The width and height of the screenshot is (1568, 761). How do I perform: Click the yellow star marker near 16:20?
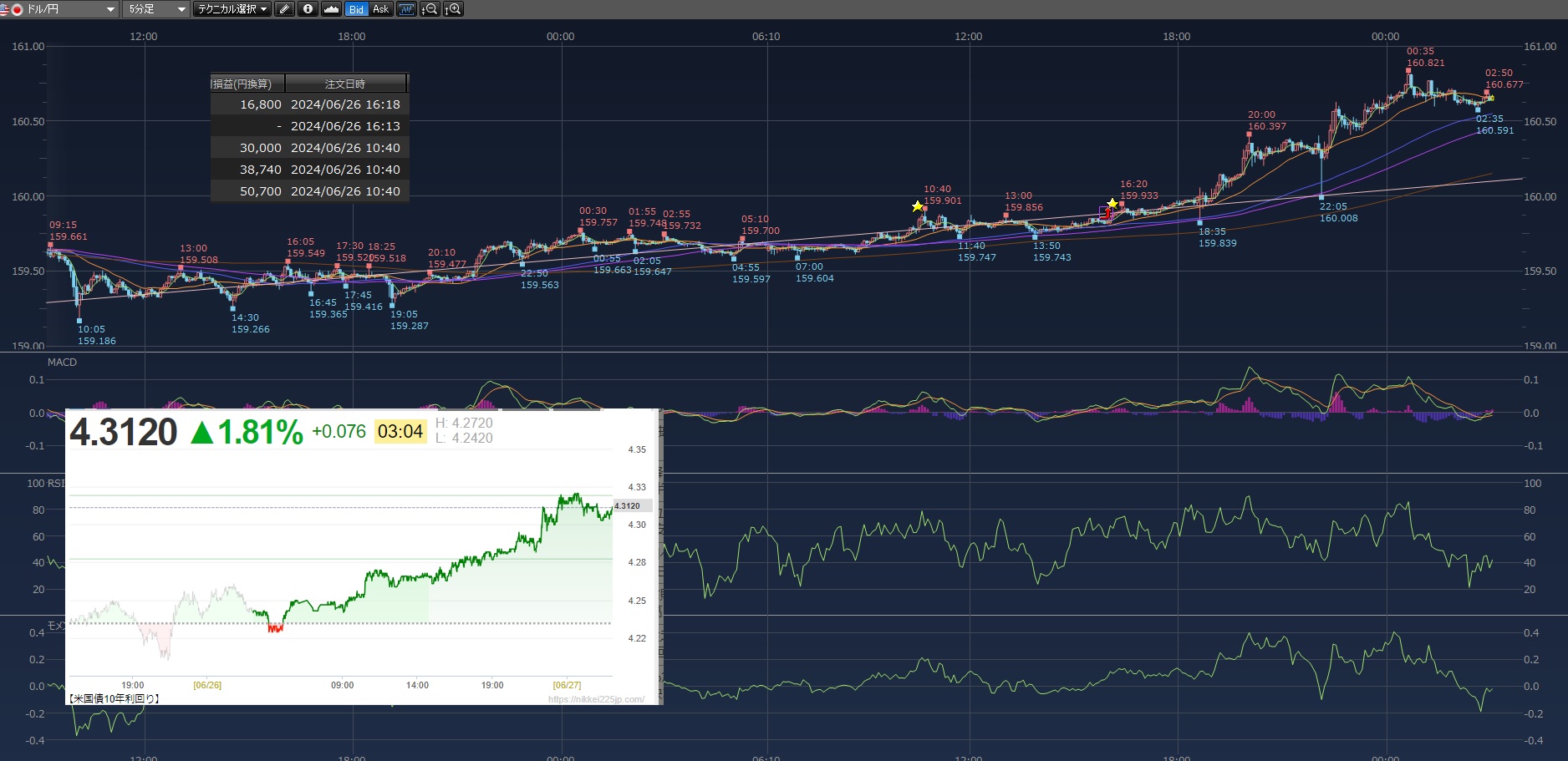click(x=1112, y=204)
